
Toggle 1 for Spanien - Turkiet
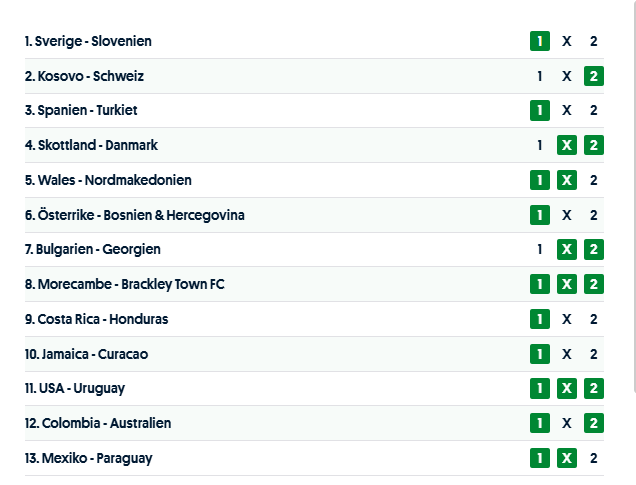540,111
